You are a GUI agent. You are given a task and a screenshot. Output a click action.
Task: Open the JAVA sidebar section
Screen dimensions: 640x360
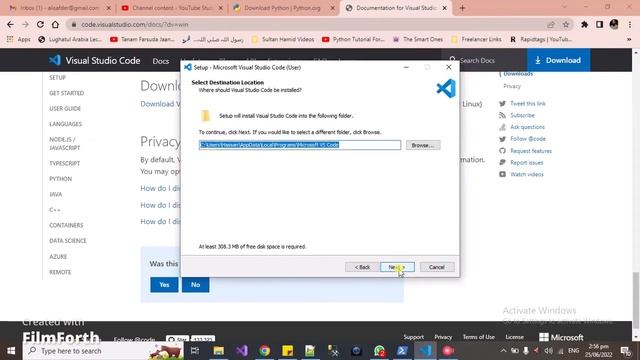coord(56,194)
